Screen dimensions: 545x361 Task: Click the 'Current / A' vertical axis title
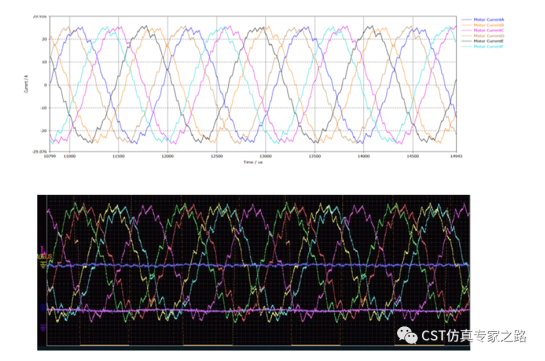(x=26, y=84)
